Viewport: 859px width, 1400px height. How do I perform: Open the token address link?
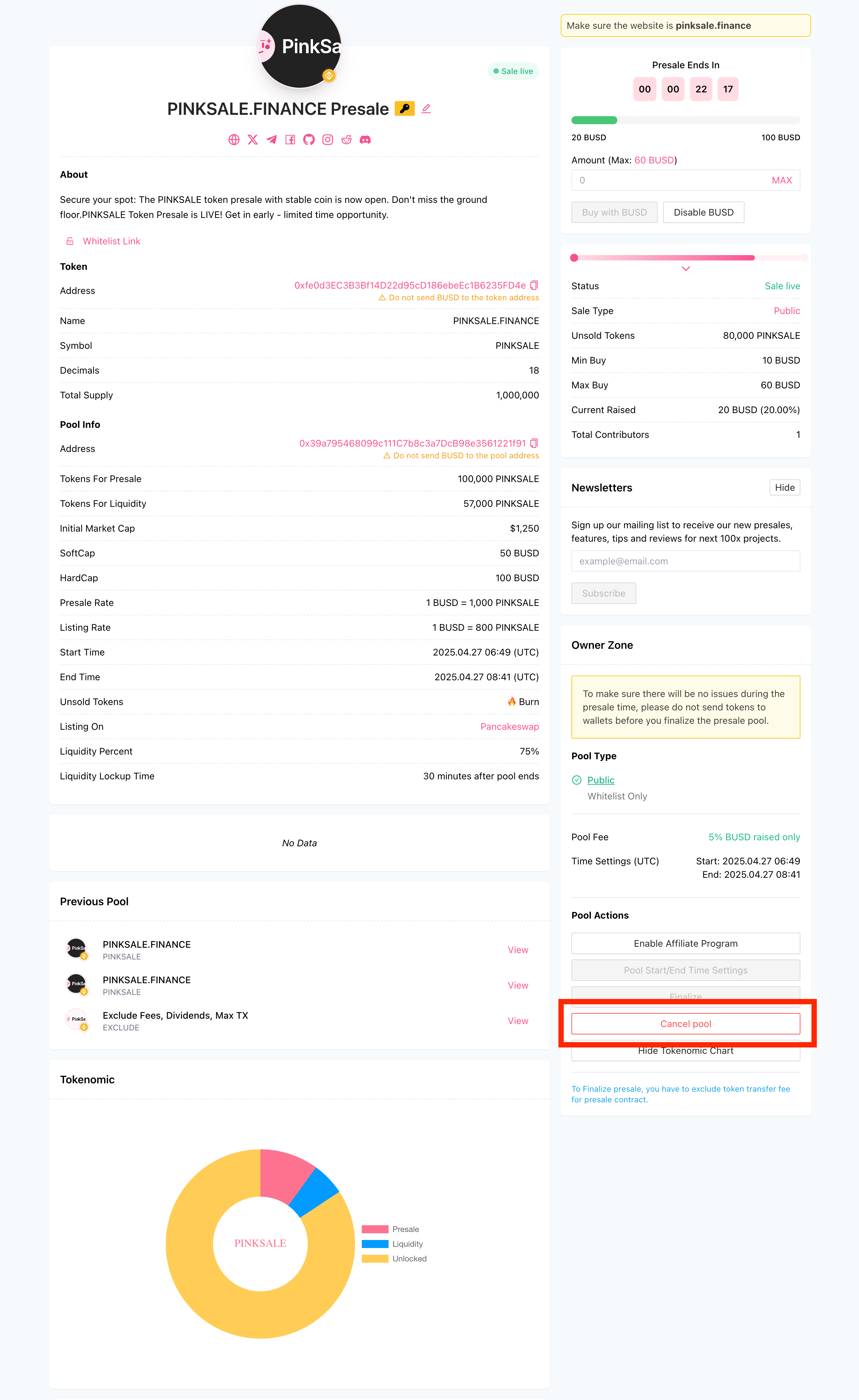point(410,285)
